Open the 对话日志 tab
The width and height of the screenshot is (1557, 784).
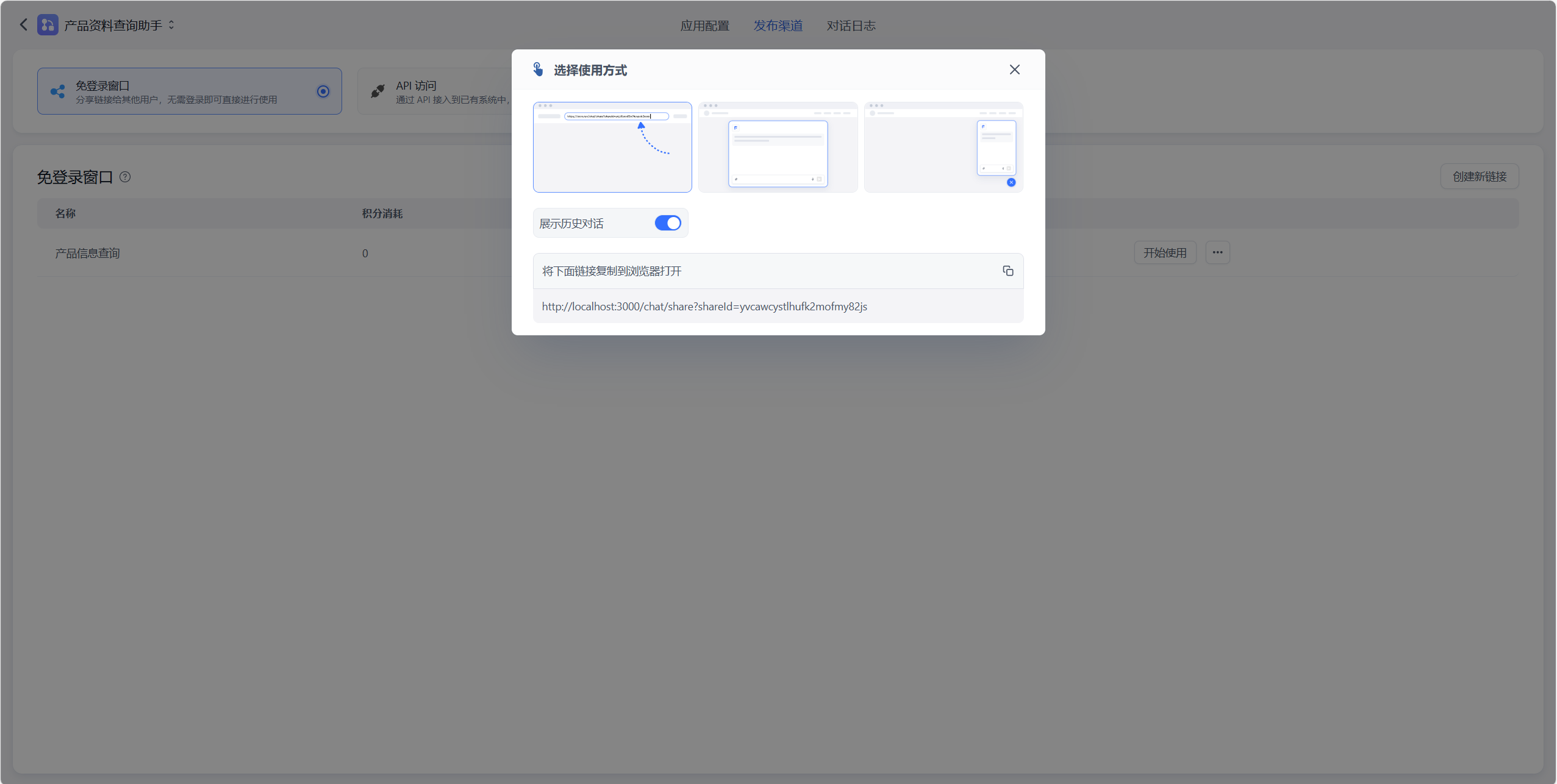click(851, 26)
